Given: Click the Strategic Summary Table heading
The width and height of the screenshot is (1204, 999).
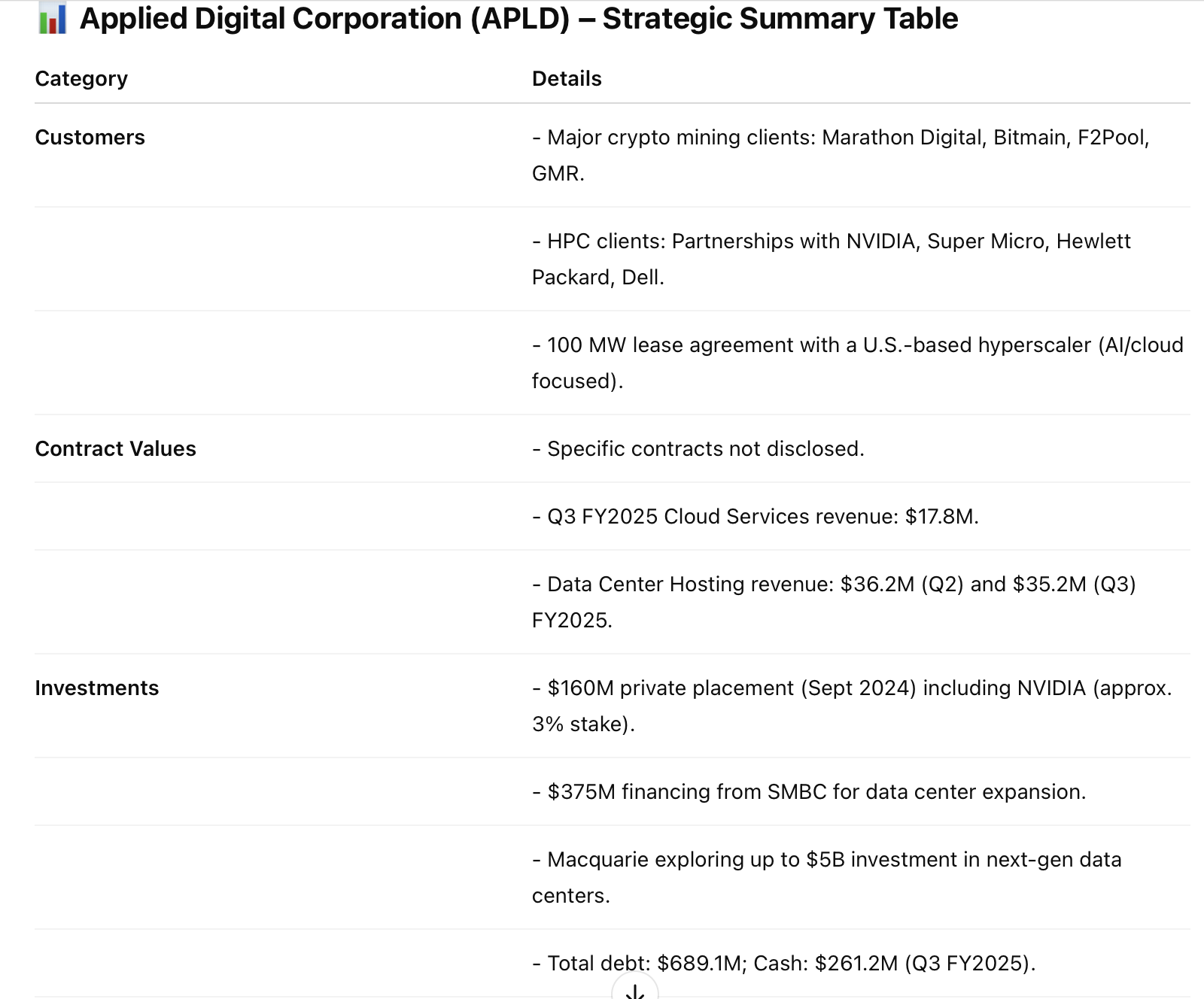Looking at the screenshot, I should pyautogui.click(x=519, y=19).
